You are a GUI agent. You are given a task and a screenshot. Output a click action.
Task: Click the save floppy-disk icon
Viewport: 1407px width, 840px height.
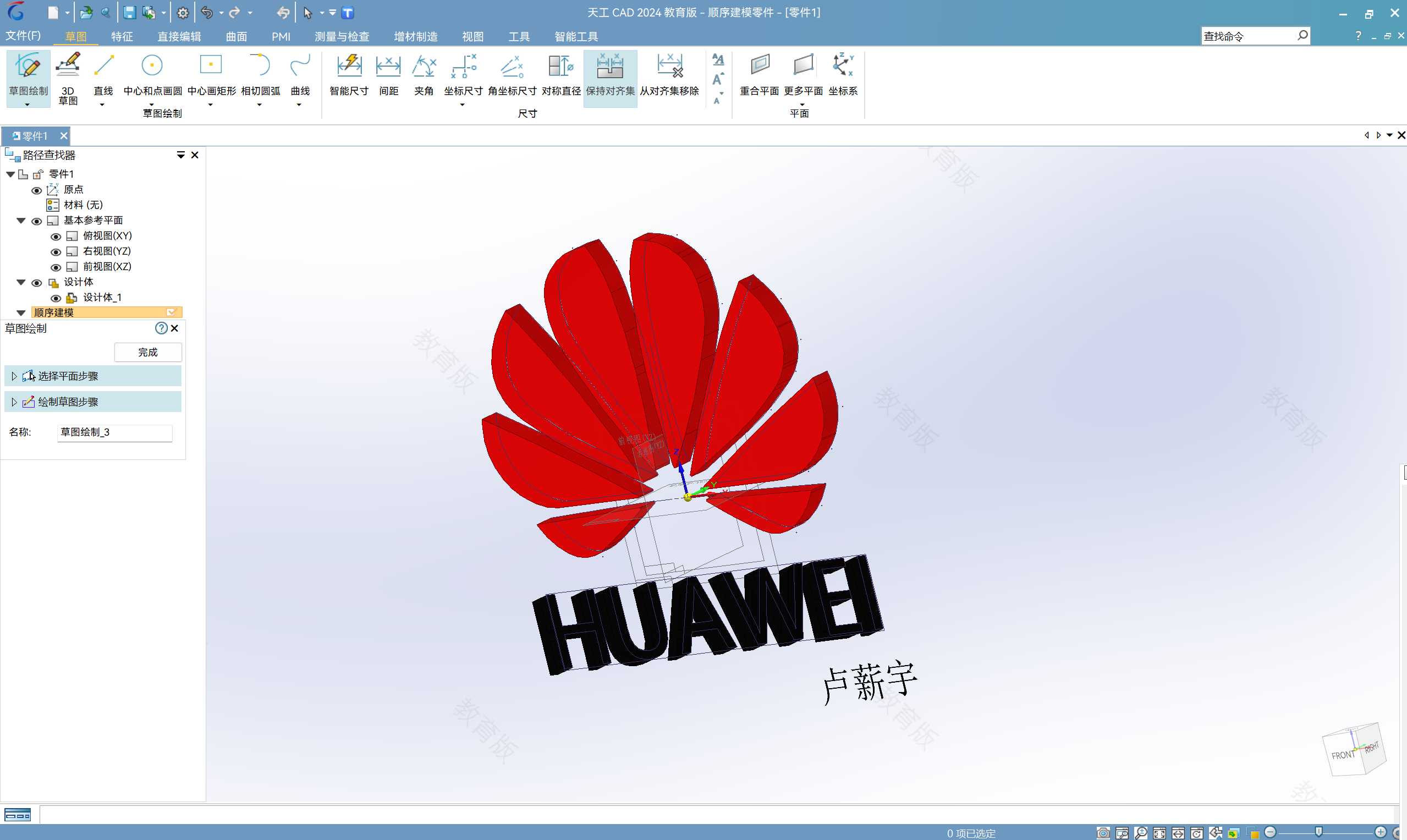click(130, 13)
